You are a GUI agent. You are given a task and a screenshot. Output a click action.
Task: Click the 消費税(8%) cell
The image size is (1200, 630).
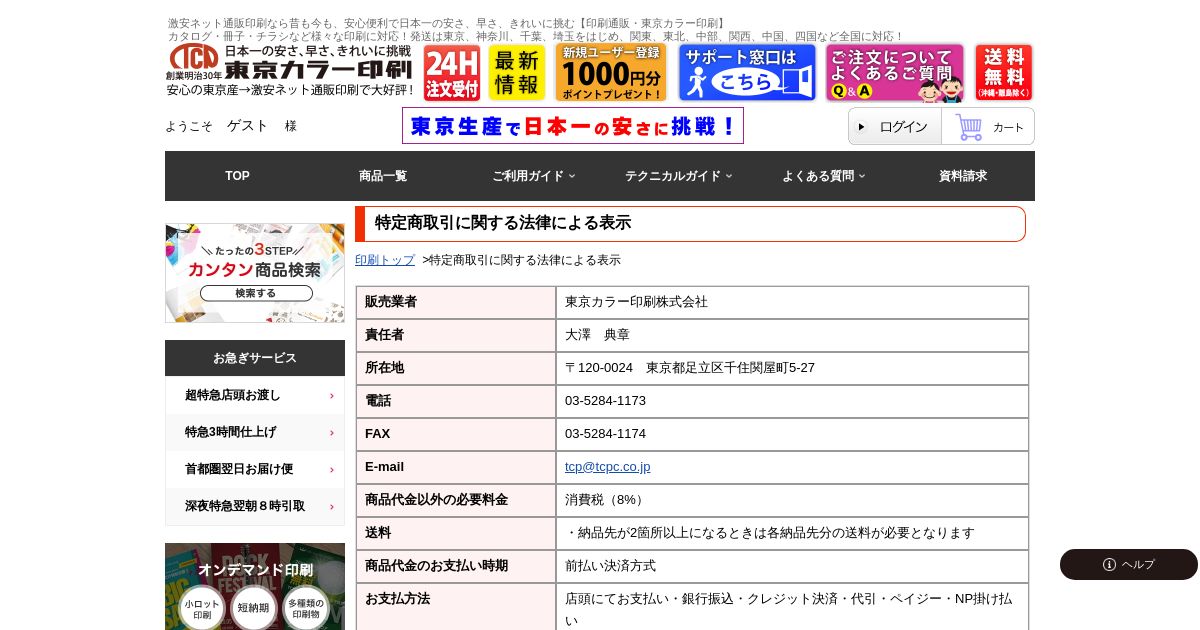coord(792,500)
